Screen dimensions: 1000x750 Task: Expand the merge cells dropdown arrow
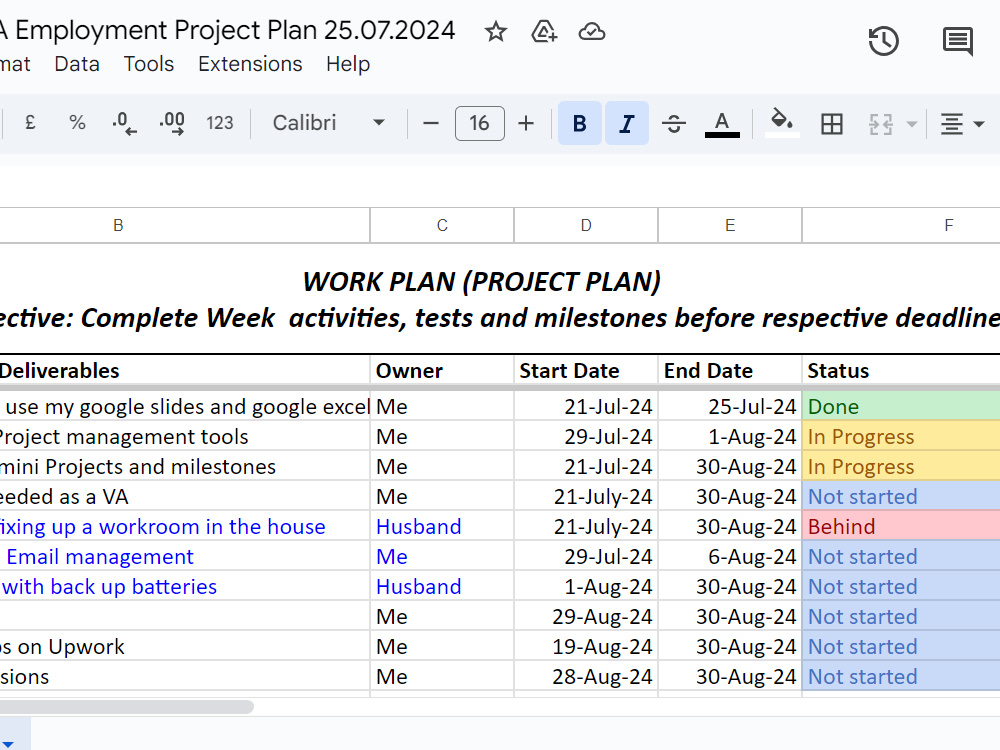[912, 124]
